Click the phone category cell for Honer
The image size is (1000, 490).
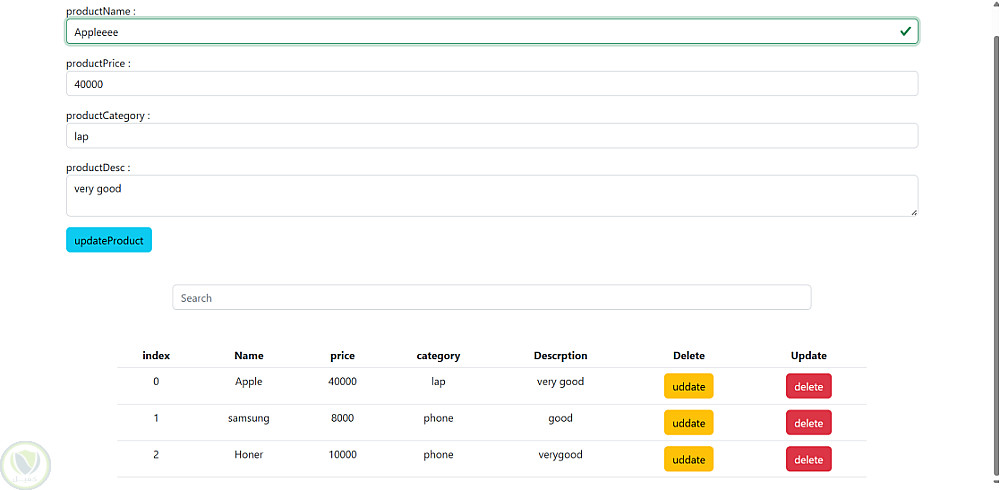[x=438, y=455]
